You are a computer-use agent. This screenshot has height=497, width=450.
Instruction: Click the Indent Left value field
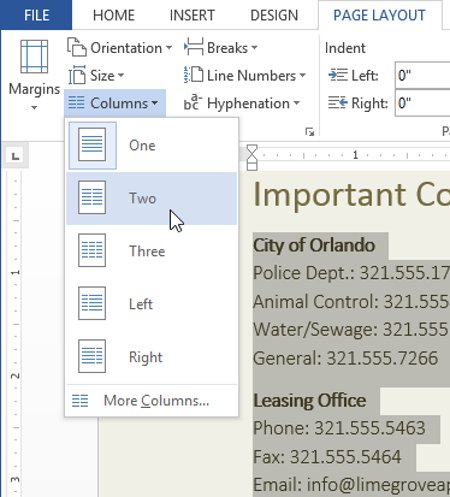tap(423, 75)
